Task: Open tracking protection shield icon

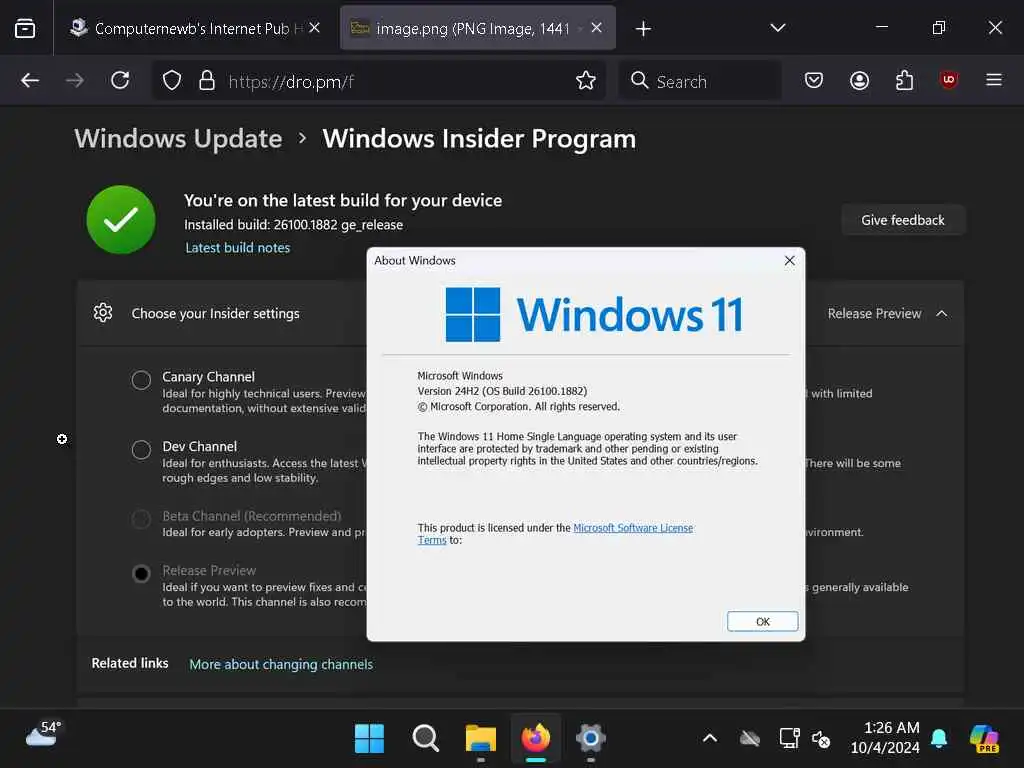Action: (x=172, y=80)
